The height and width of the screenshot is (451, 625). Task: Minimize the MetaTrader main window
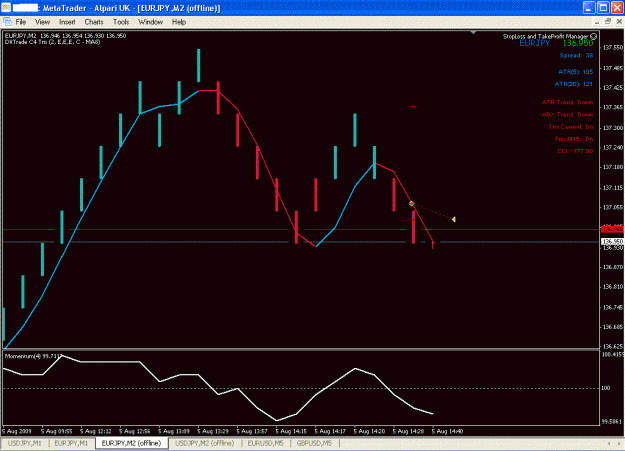point(589,8)
